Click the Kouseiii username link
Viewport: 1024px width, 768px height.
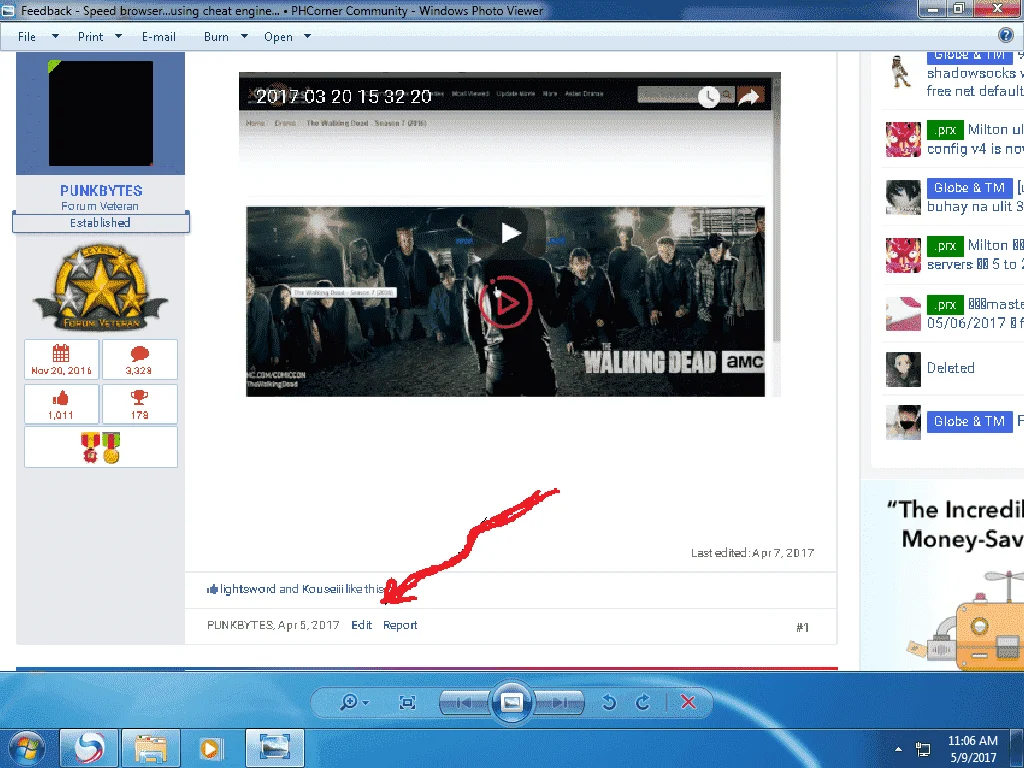323,589
